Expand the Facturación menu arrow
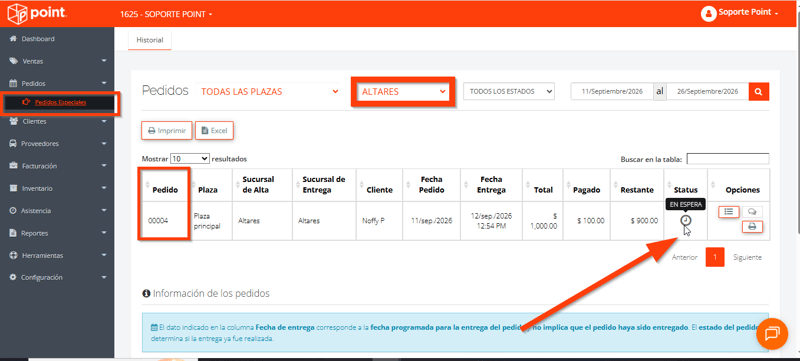800x361 pixels. click(104, 166)
